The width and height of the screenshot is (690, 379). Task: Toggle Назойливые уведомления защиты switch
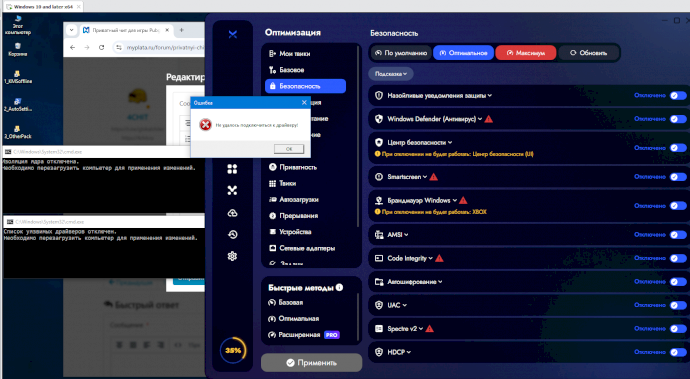678,96
